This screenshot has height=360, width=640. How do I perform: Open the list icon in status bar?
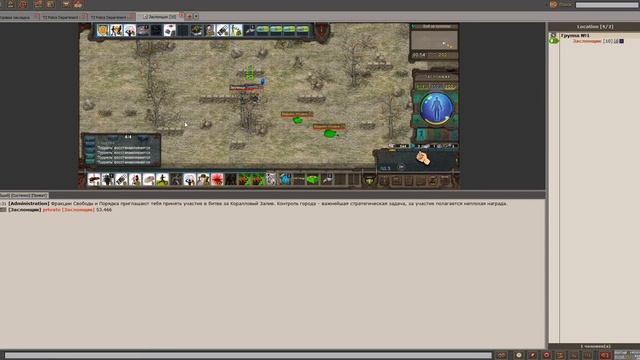pyautogui.click(x=560, y=356)
